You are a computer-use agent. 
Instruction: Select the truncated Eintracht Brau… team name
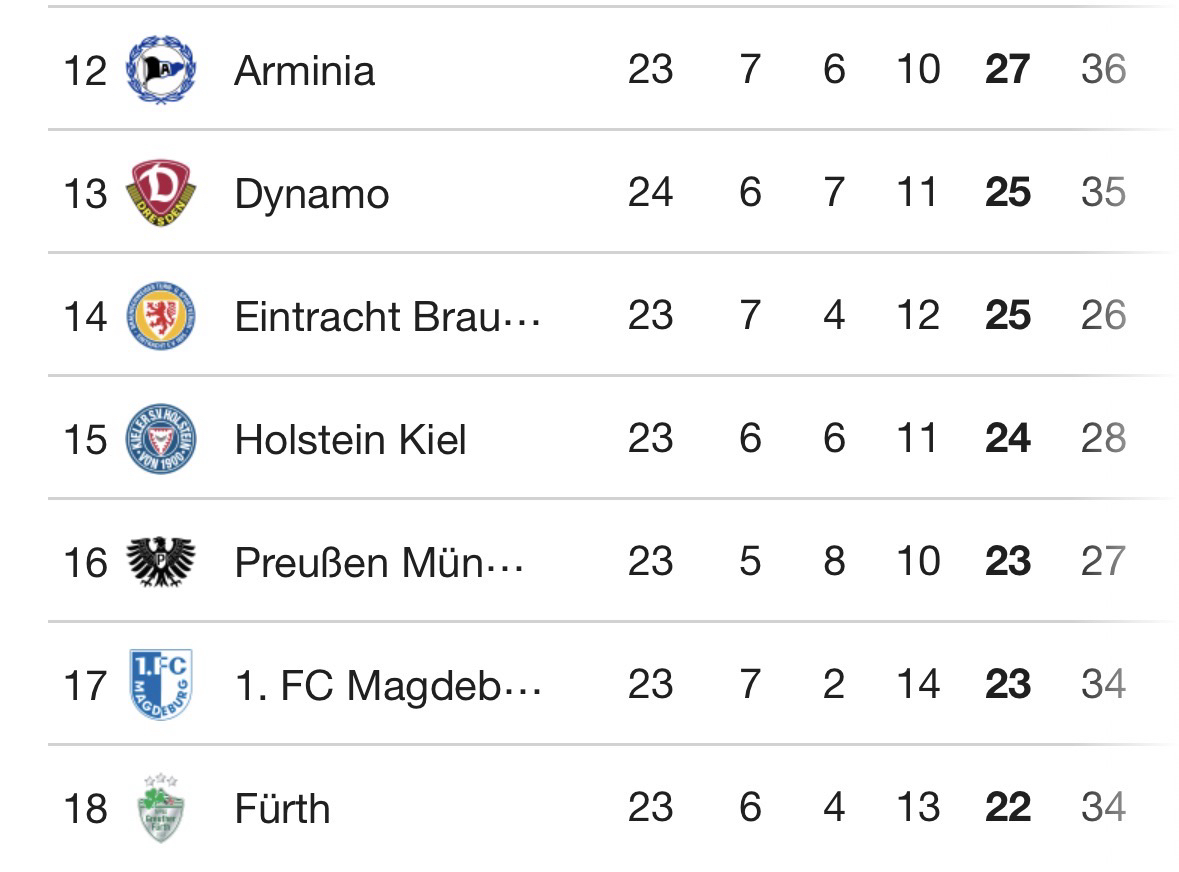387,317
